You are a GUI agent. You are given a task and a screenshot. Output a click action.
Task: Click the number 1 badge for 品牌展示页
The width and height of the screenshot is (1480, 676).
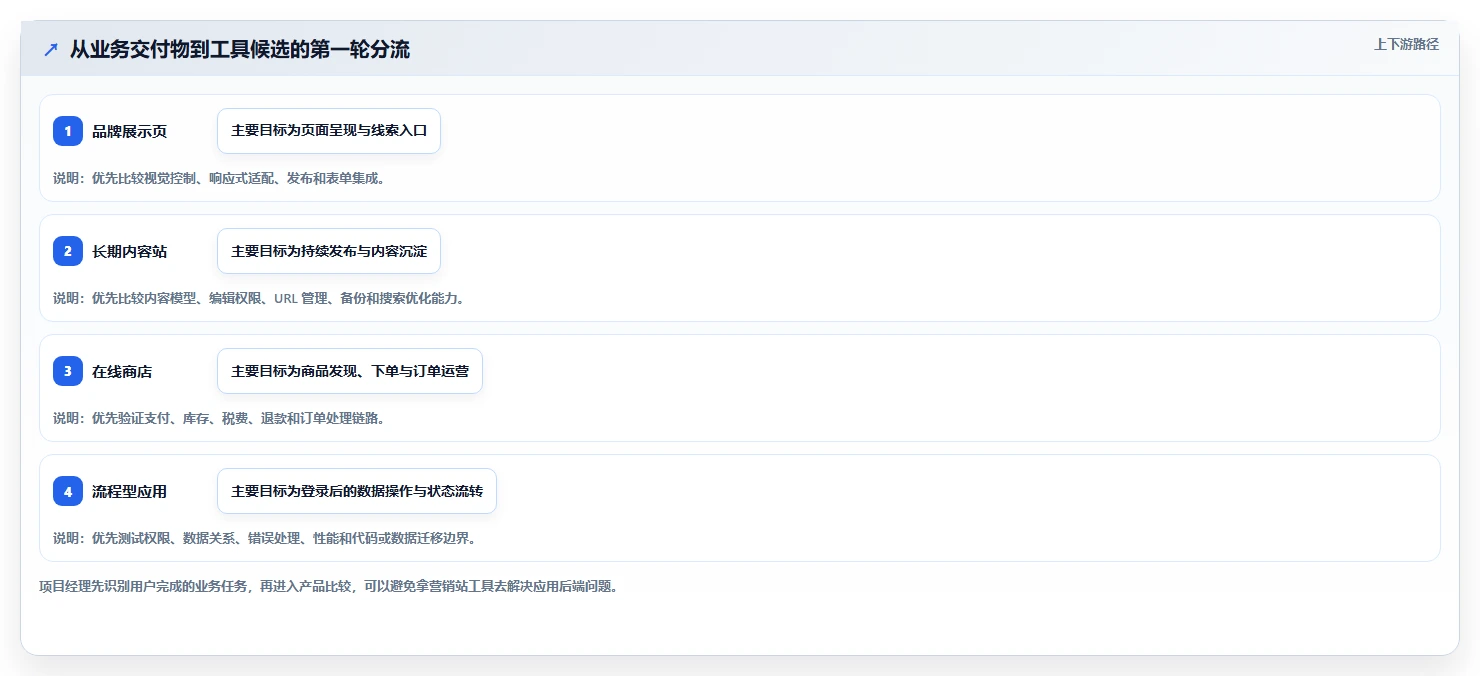point(68,131)
